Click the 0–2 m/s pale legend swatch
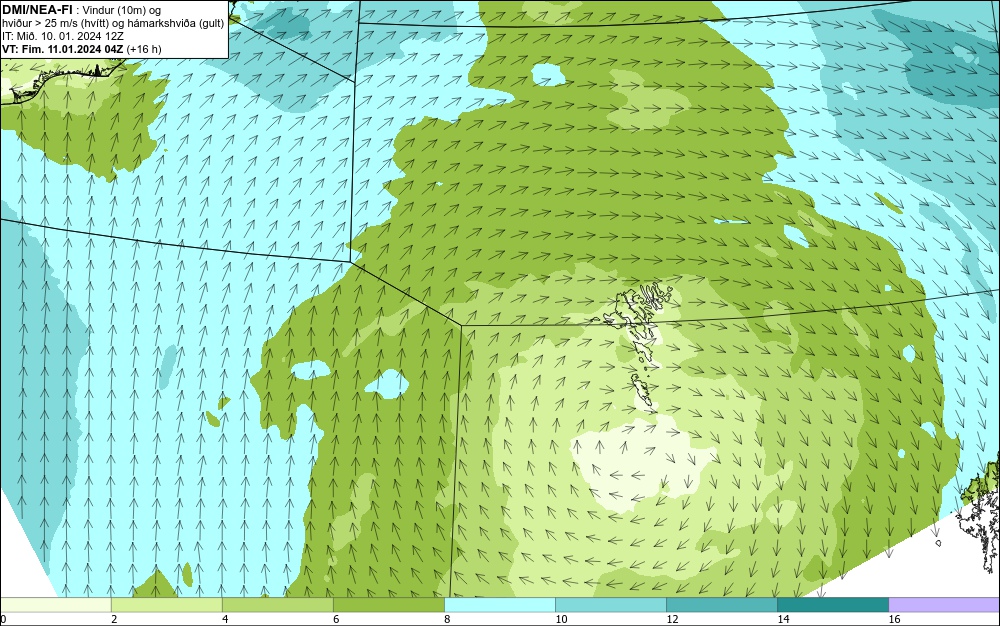Image resolution: width=1000 pixels, height=626 pixels. (55, 605)
